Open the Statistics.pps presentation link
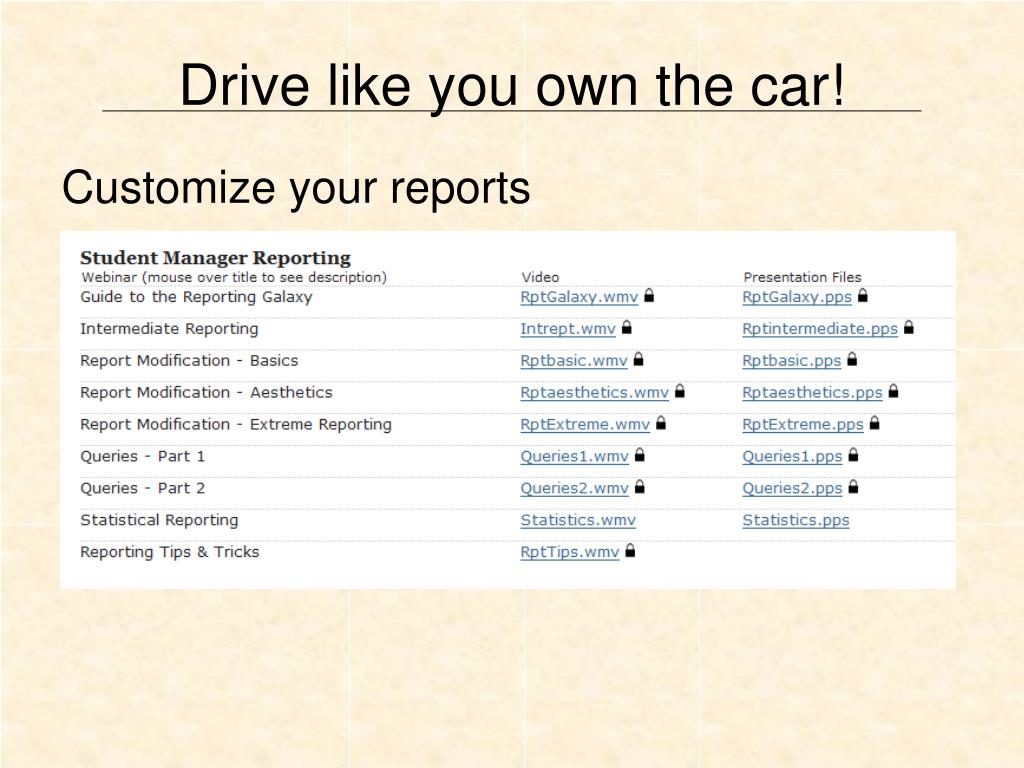 tap(795, 520)
